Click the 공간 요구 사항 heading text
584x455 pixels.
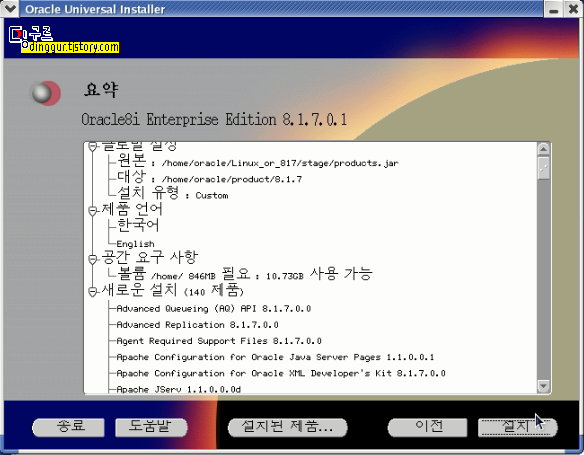click(x=149, y=257)
